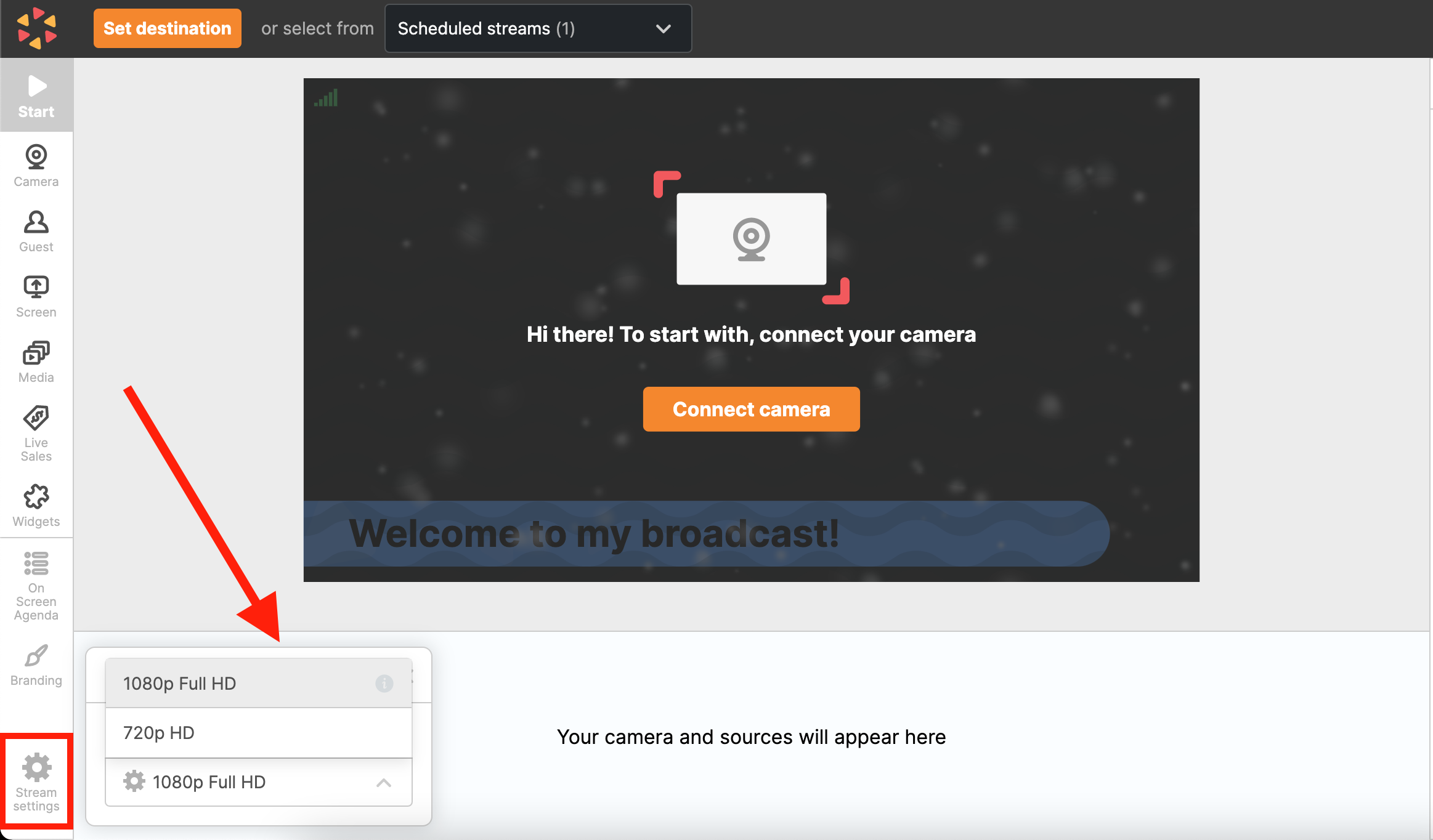Click the Set destination button
This screenshot has width=1433, height=840.
coord(167,28)
